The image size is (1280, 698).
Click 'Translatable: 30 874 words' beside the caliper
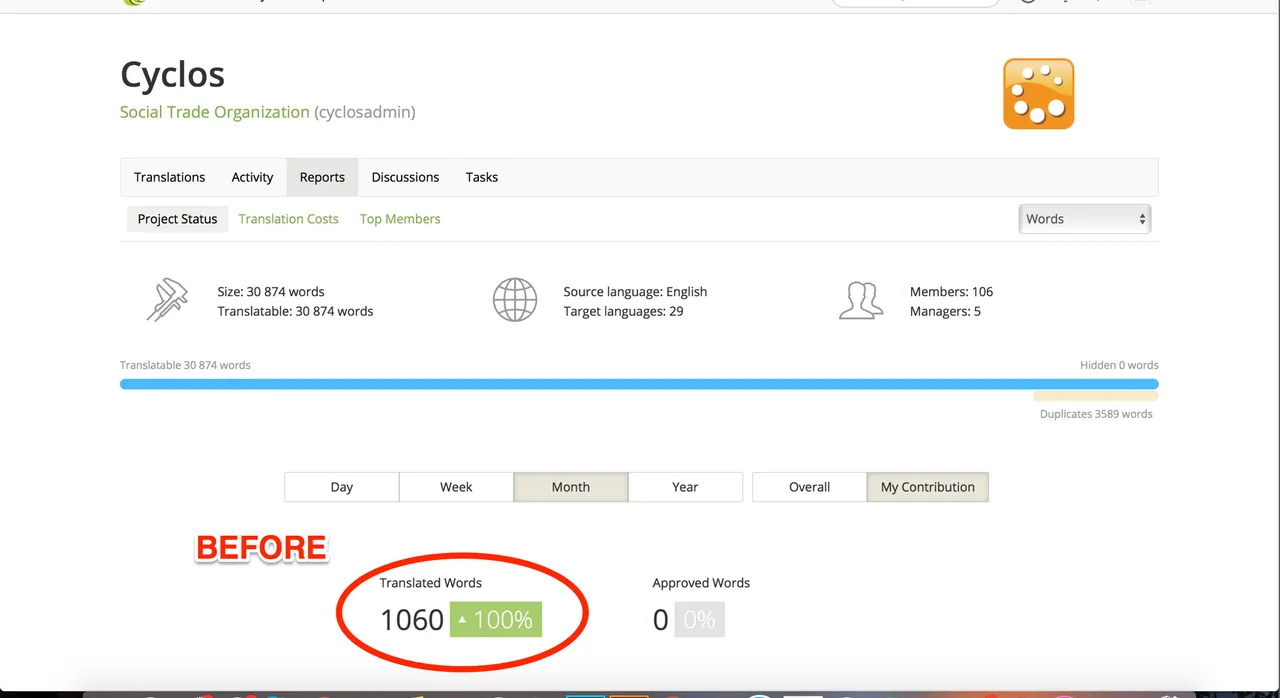click(295, 311)
